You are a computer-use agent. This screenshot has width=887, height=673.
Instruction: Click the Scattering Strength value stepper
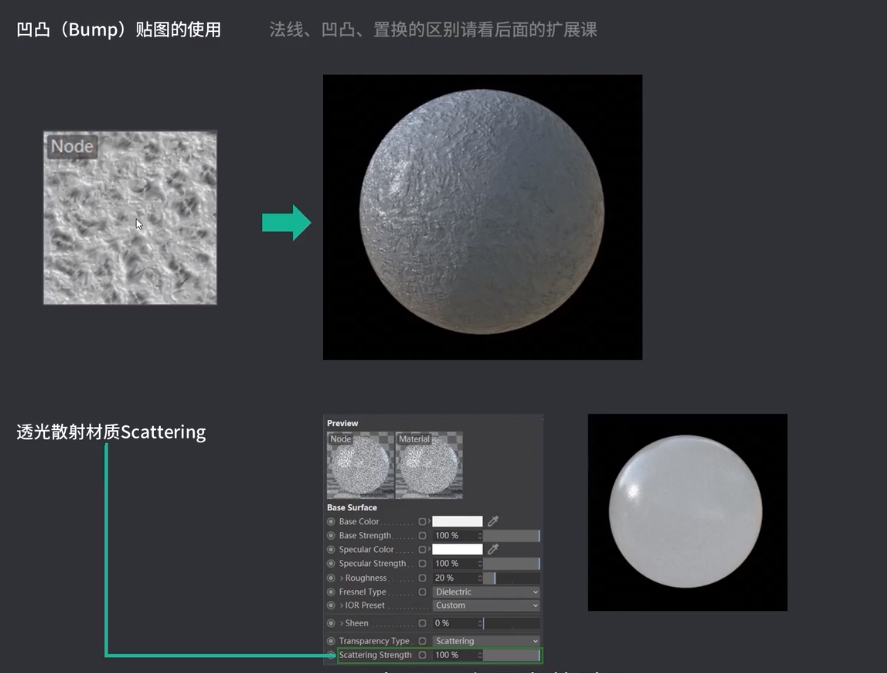tap(480, 655)
